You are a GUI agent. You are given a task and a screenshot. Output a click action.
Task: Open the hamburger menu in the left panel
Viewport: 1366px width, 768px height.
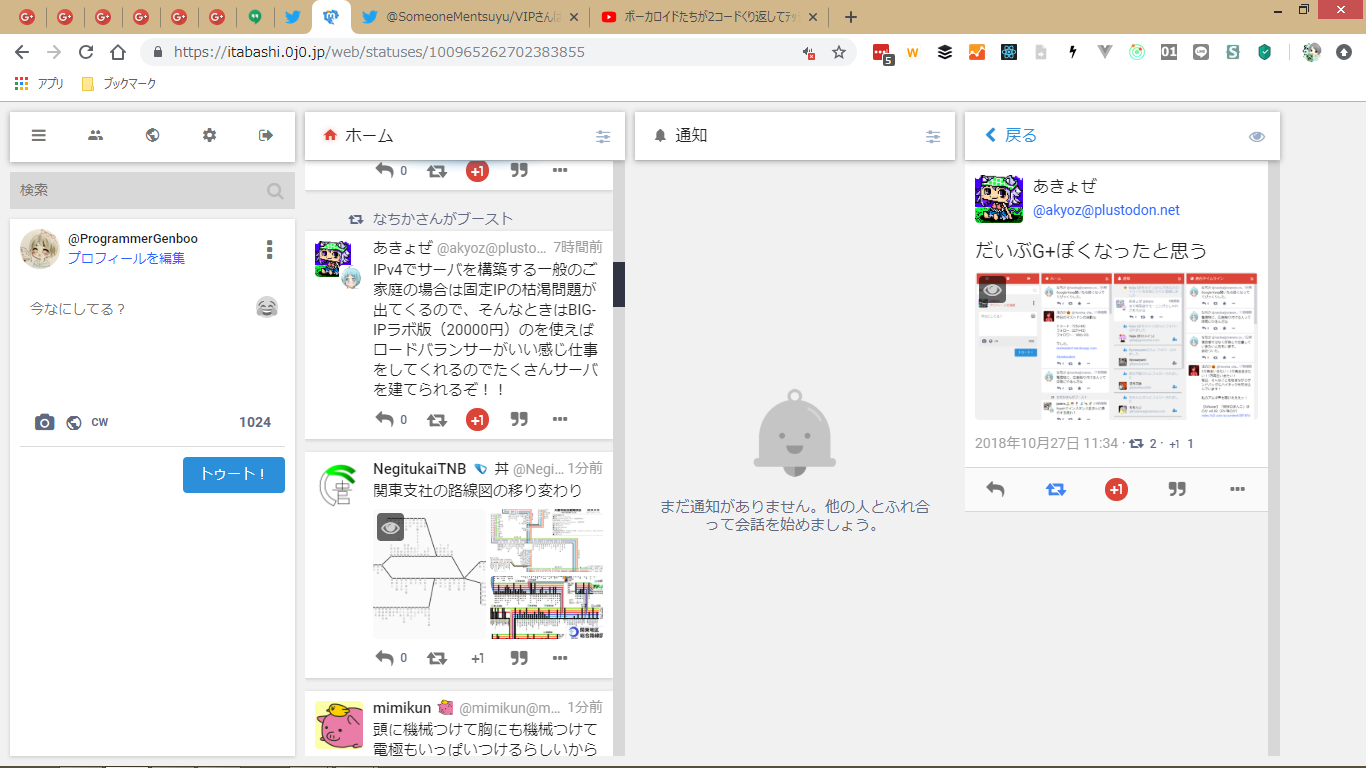[39, 135]
